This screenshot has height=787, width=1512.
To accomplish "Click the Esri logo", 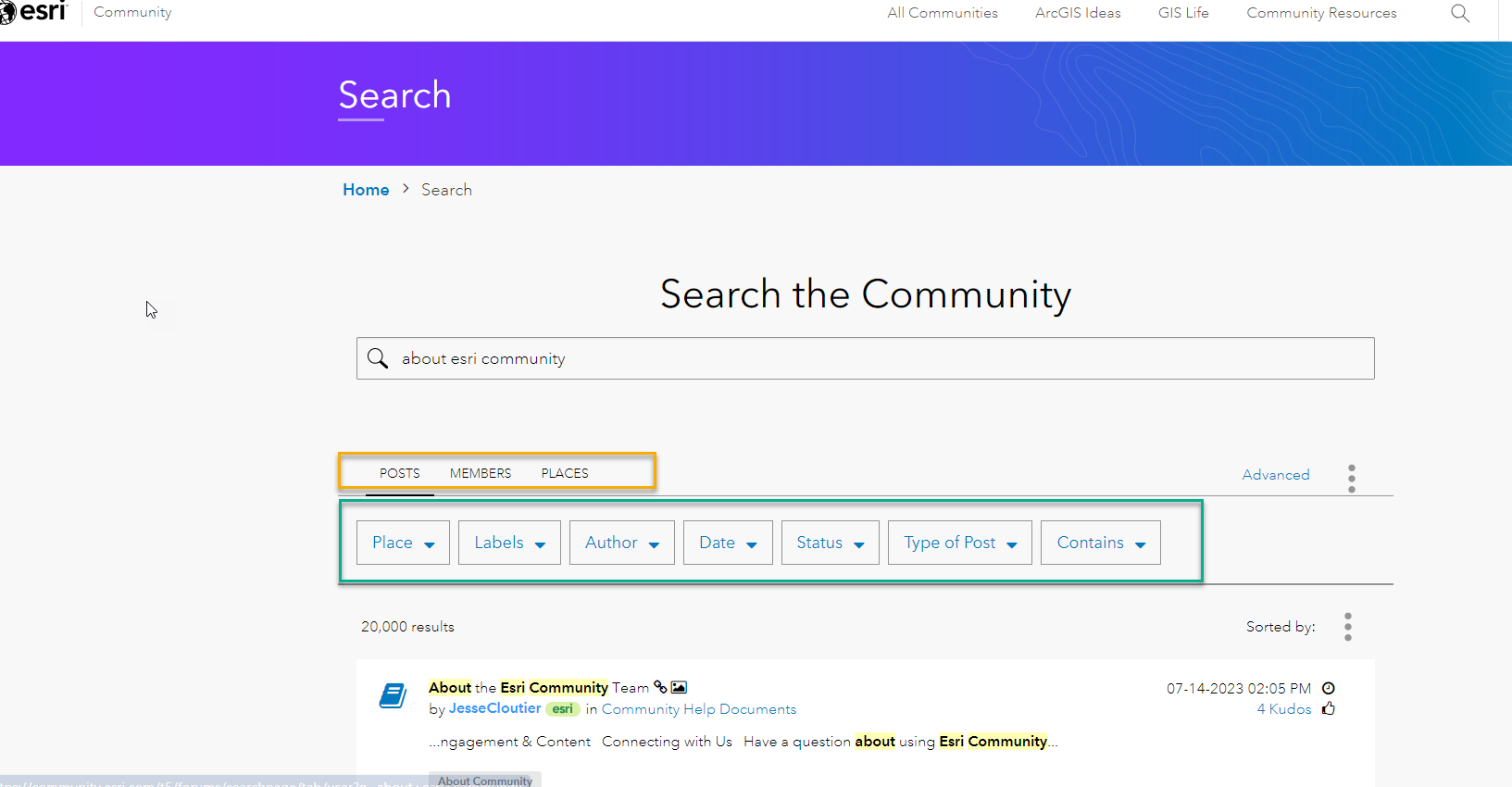I will point(35,12).
